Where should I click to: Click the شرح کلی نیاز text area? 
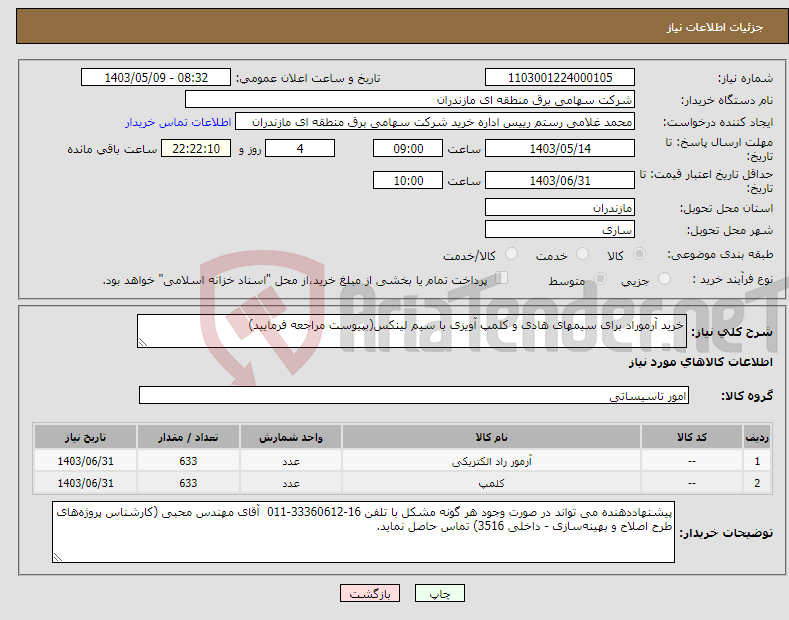412,331
